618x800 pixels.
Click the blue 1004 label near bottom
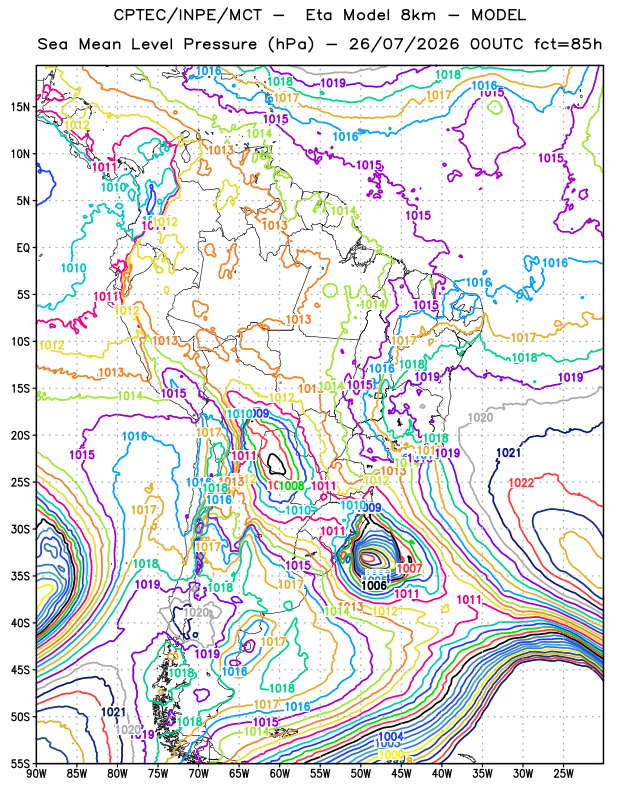tap(391, 736)
